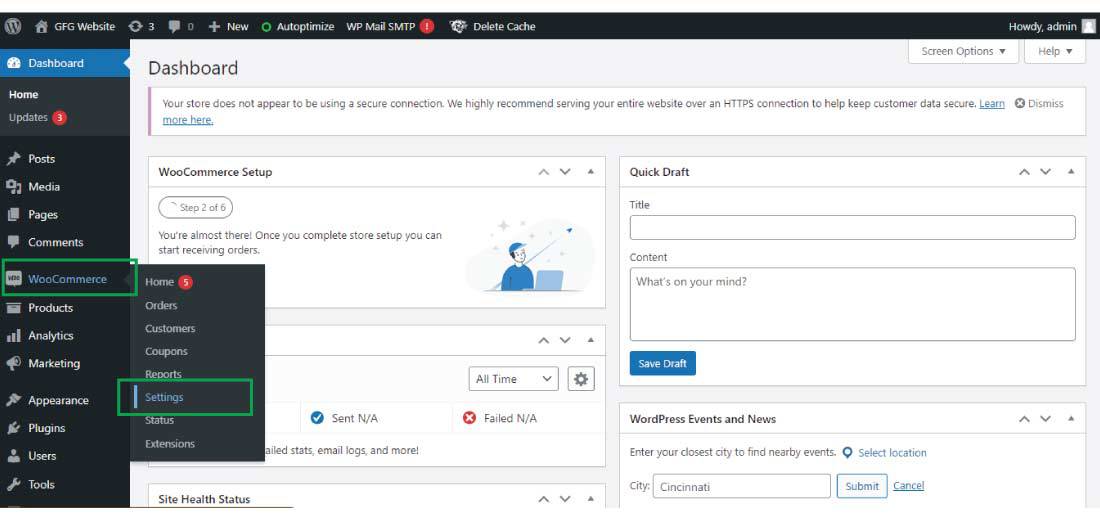Image resolution: width=1100 pixels, height=520 pixels.
Task: Open the updates icon in admin bar
Action: (x=136, y=27)
